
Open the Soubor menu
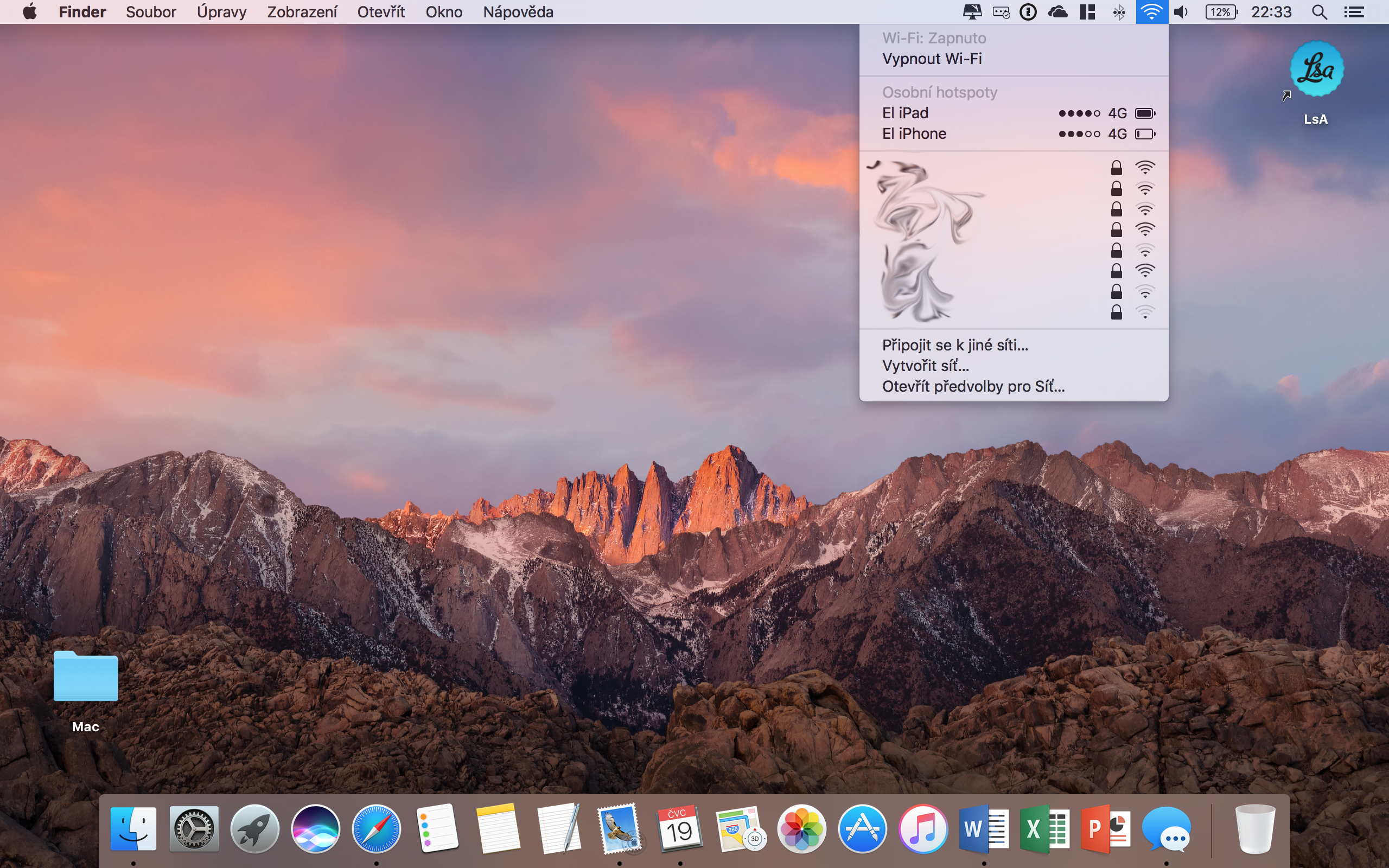tap(151, 12)
